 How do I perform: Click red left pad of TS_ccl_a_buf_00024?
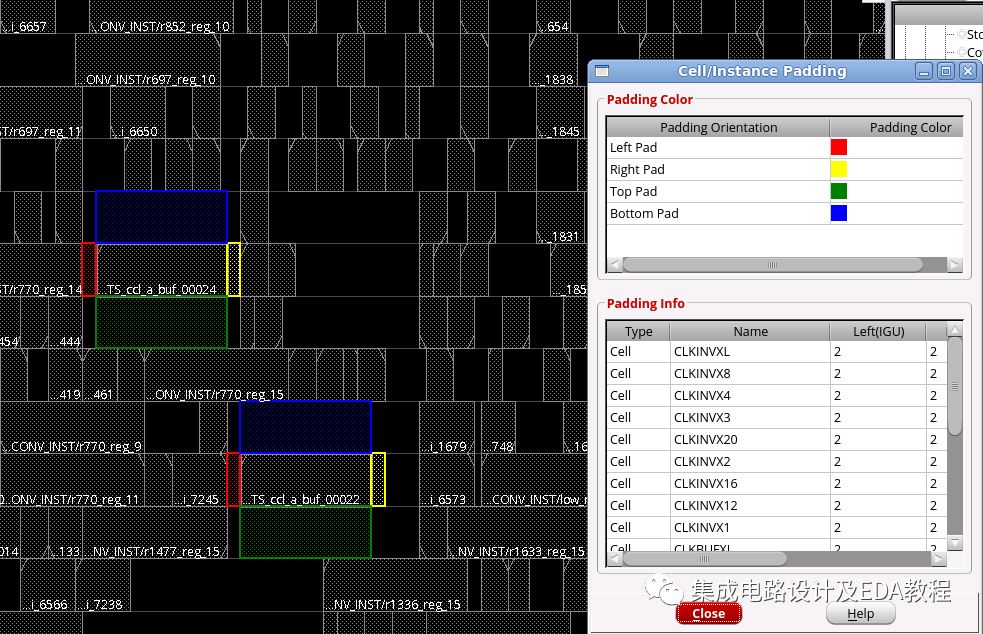[88, 270]
